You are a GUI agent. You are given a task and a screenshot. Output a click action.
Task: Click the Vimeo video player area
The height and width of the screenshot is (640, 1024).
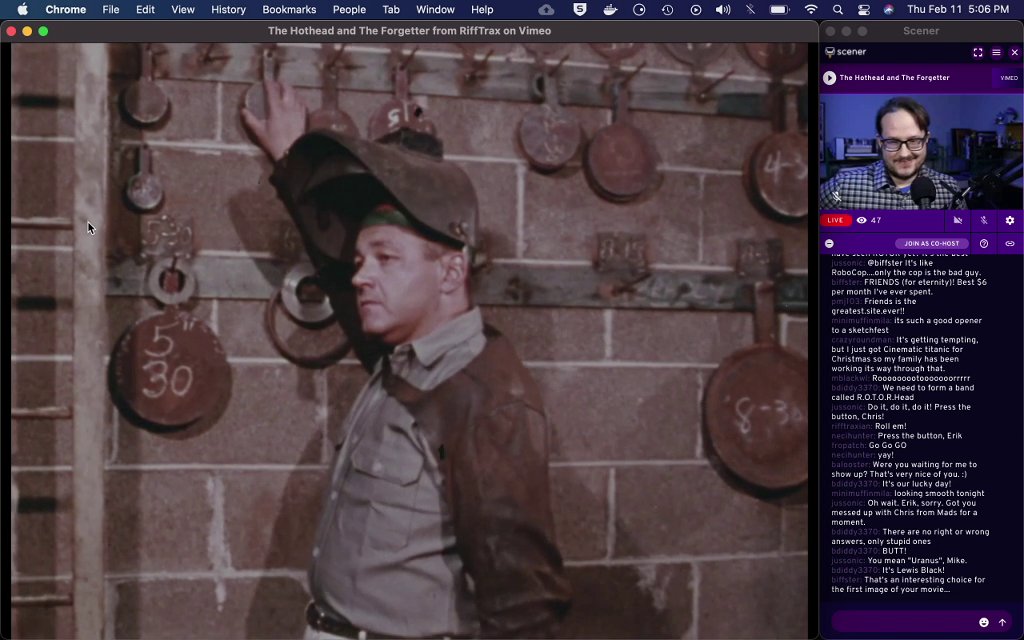tap(409, 340)
